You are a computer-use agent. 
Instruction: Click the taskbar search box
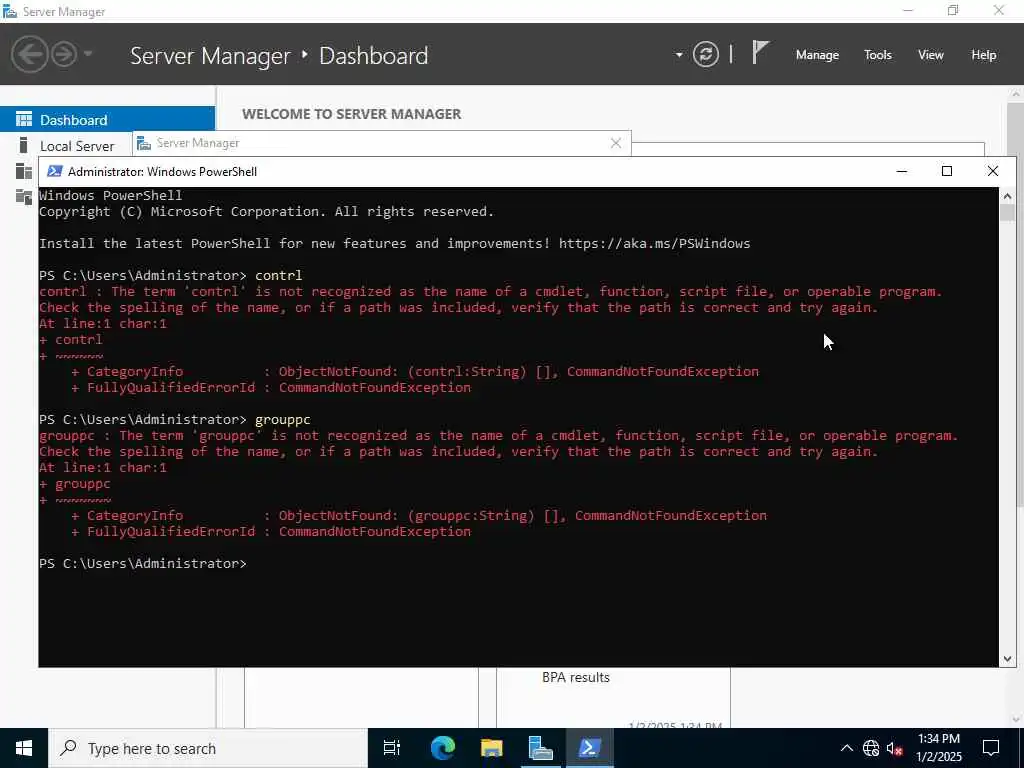coord(208,748)
